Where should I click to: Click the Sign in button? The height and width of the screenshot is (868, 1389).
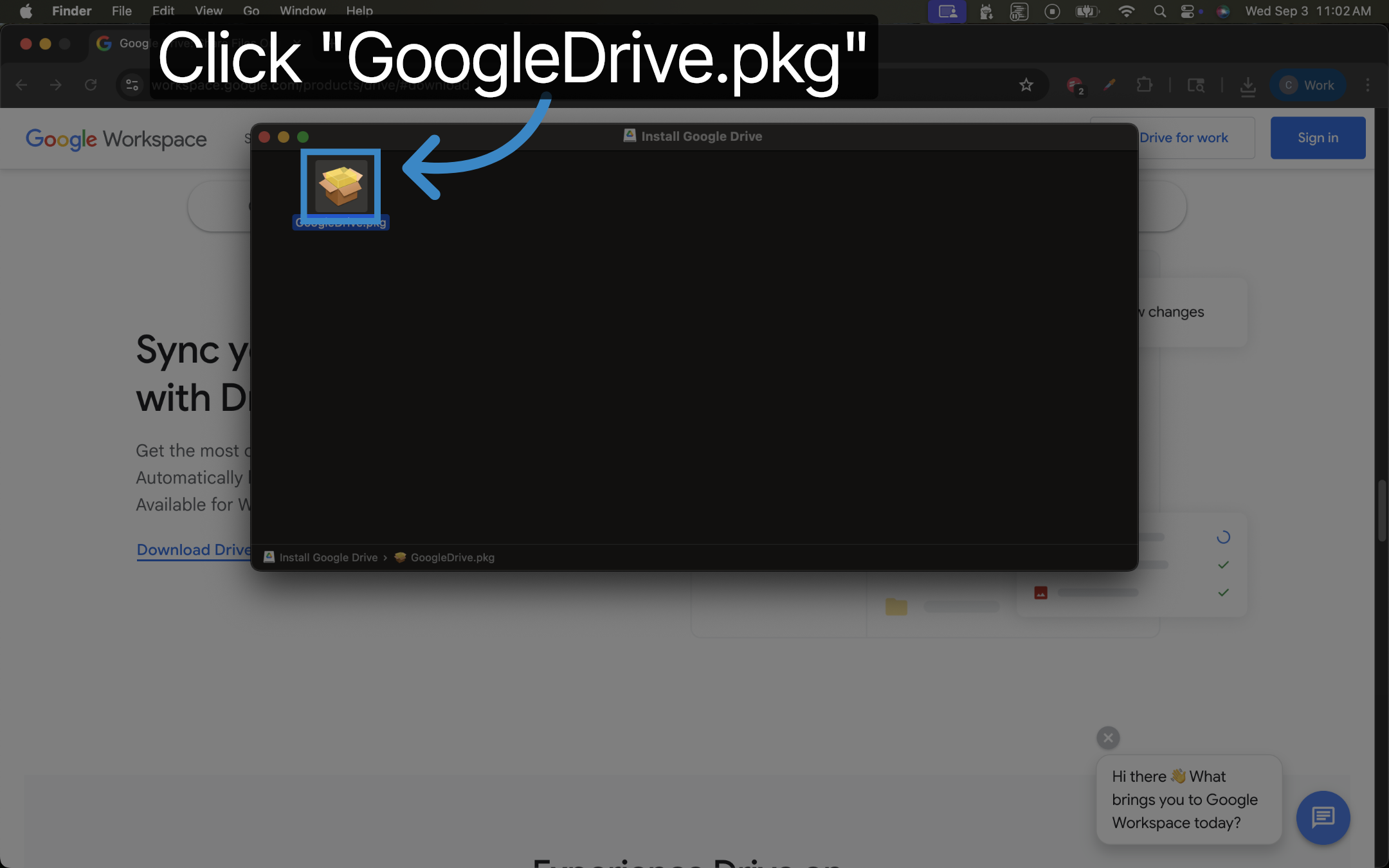tap(1318, 138)
